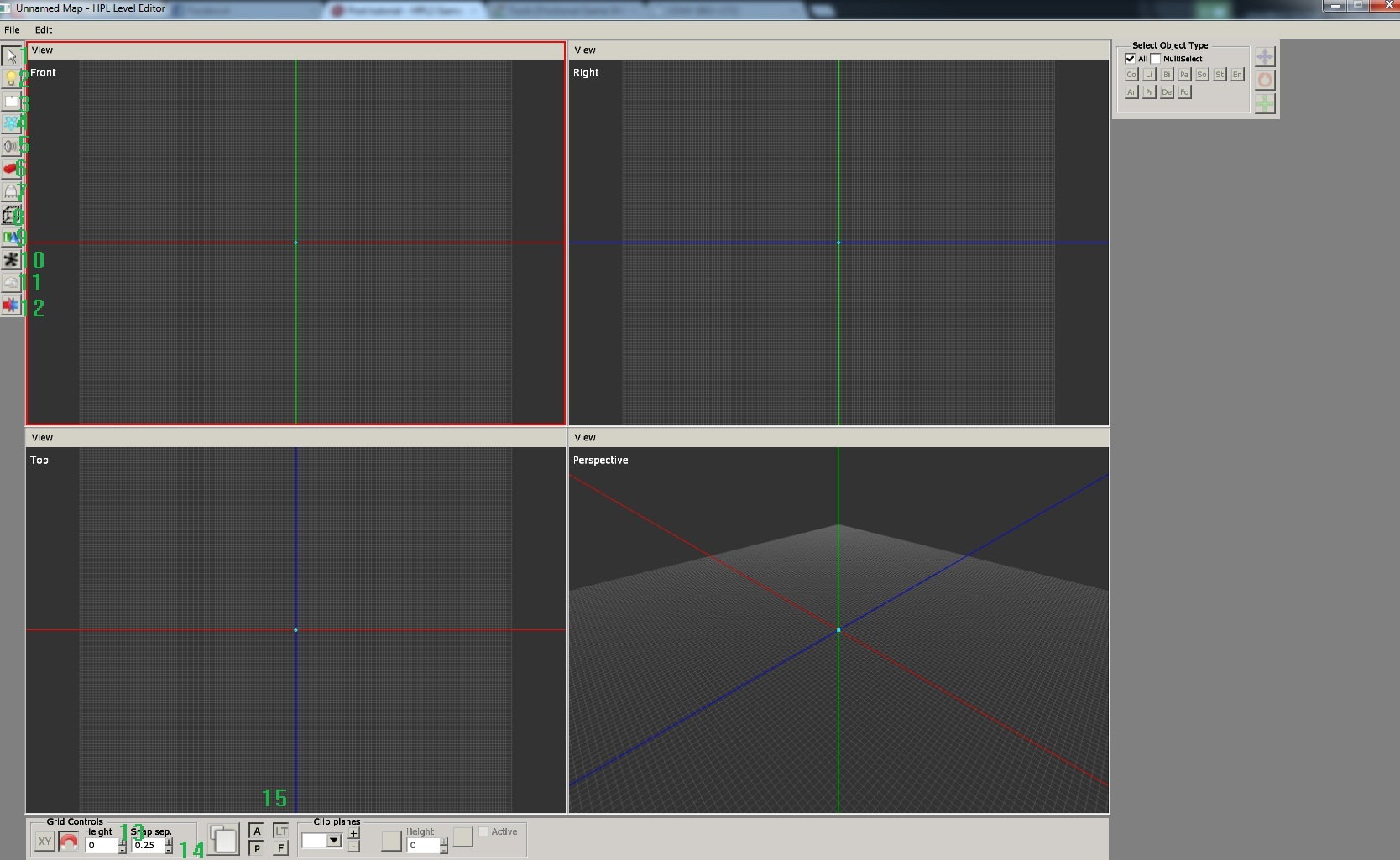
Task: Focus the Clip planes Height field
Action: point(423,846)
